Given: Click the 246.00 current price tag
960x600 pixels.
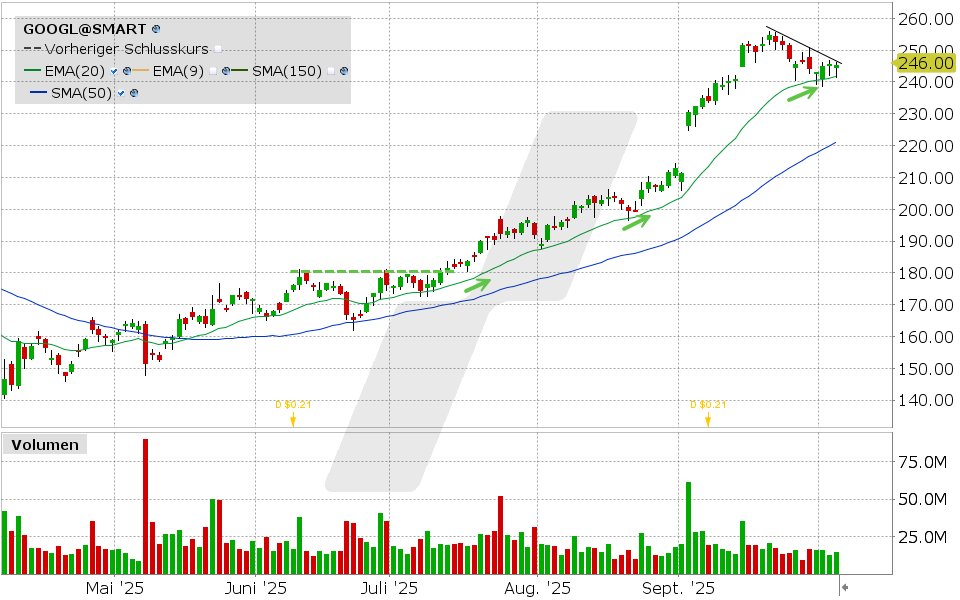Looking at the screenshot, I should [x=924, y=62].
